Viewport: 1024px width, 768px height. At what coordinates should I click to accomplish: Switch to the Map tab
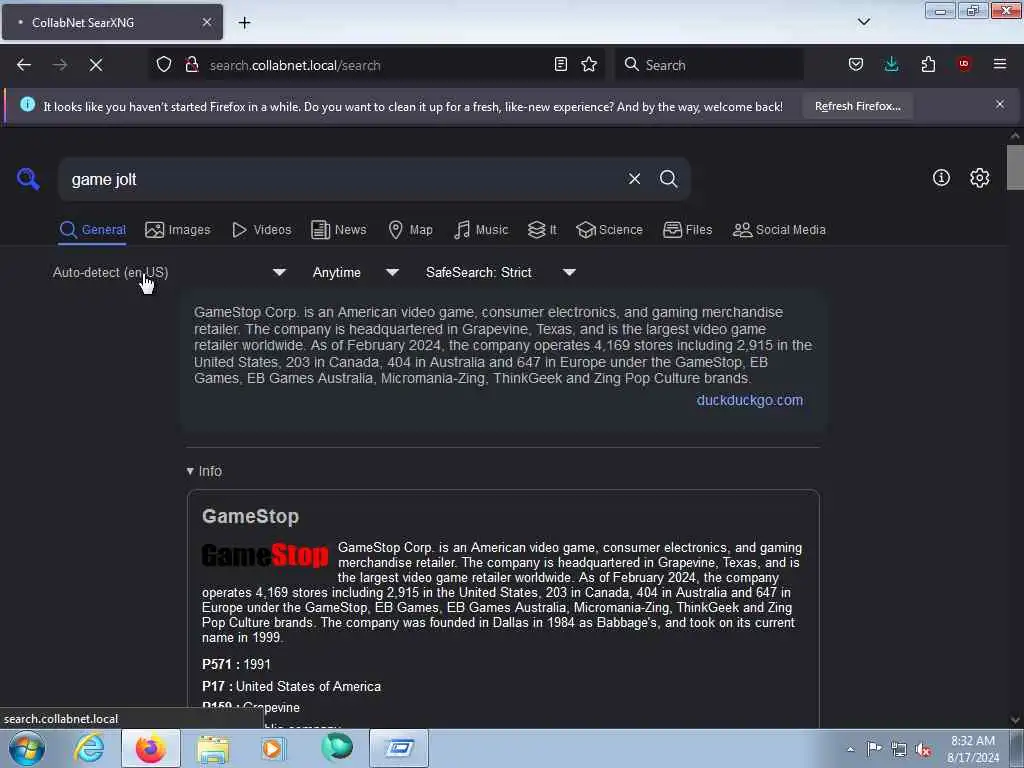click(410, 230)
